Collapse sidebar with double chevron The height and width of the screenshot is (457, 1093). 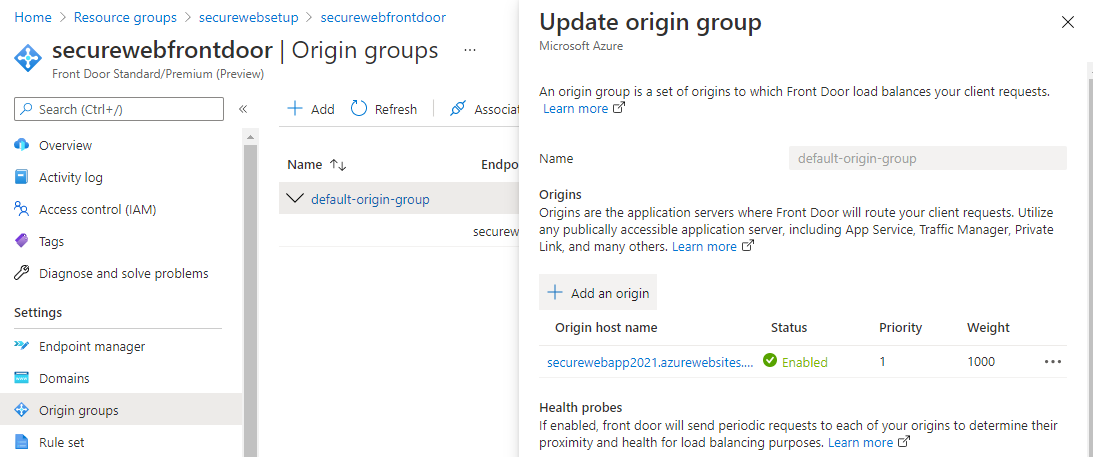click(x=243, y=109)
